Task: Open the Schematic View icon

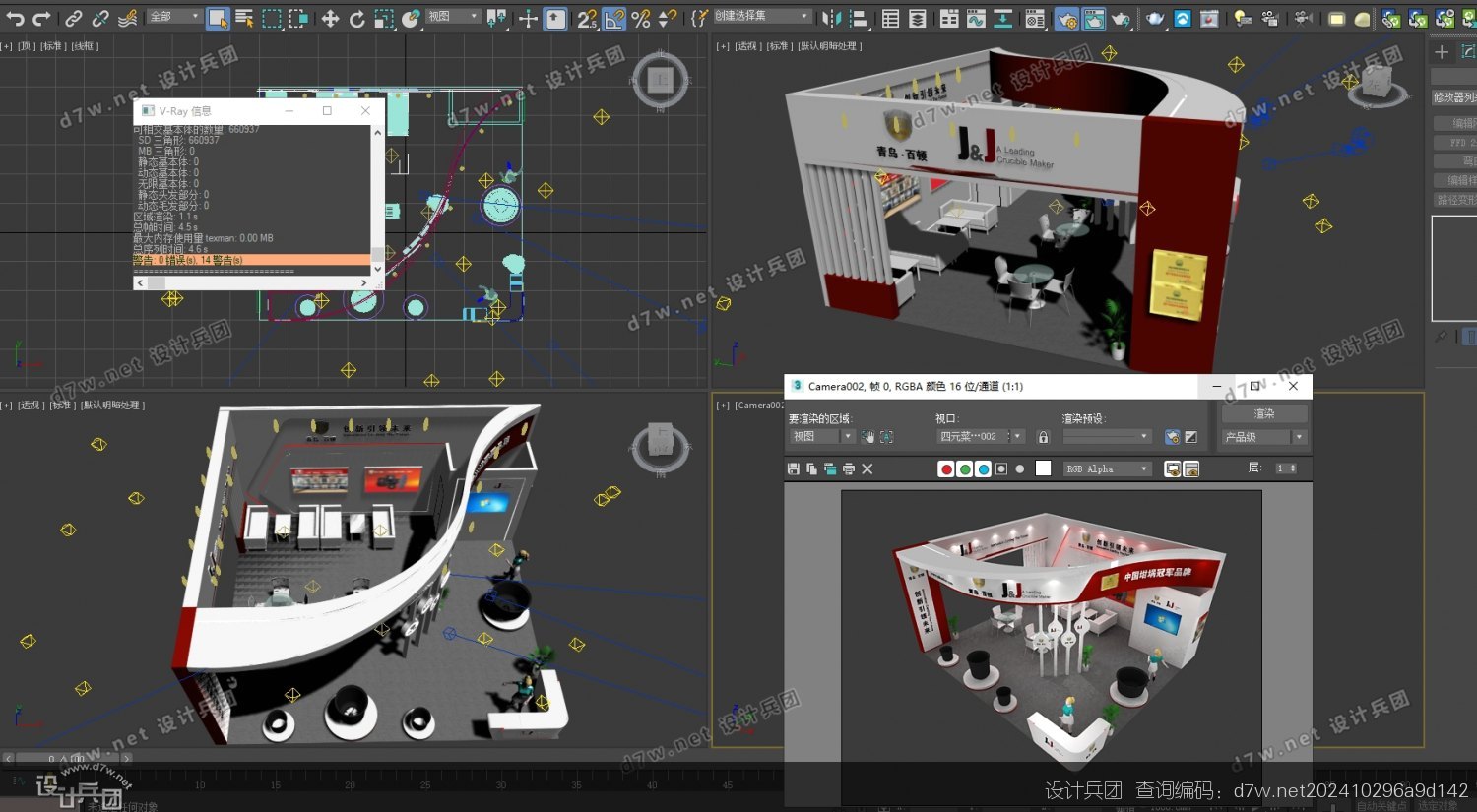Action: coord(1002,19)
